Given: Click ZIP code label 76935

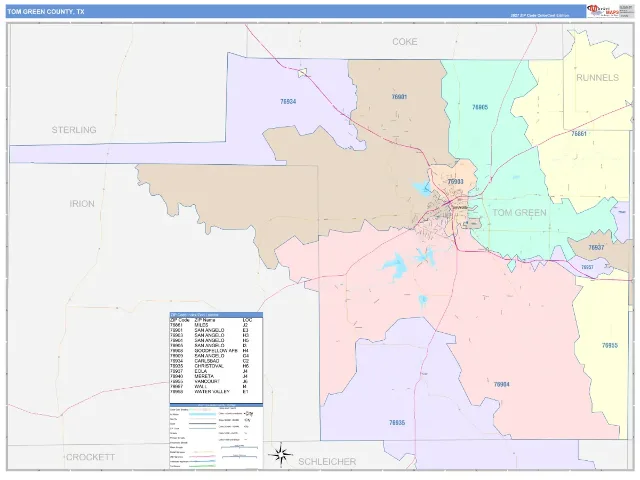Looking at the screenshot, I should pyautogui.click(x=397, y=423).
